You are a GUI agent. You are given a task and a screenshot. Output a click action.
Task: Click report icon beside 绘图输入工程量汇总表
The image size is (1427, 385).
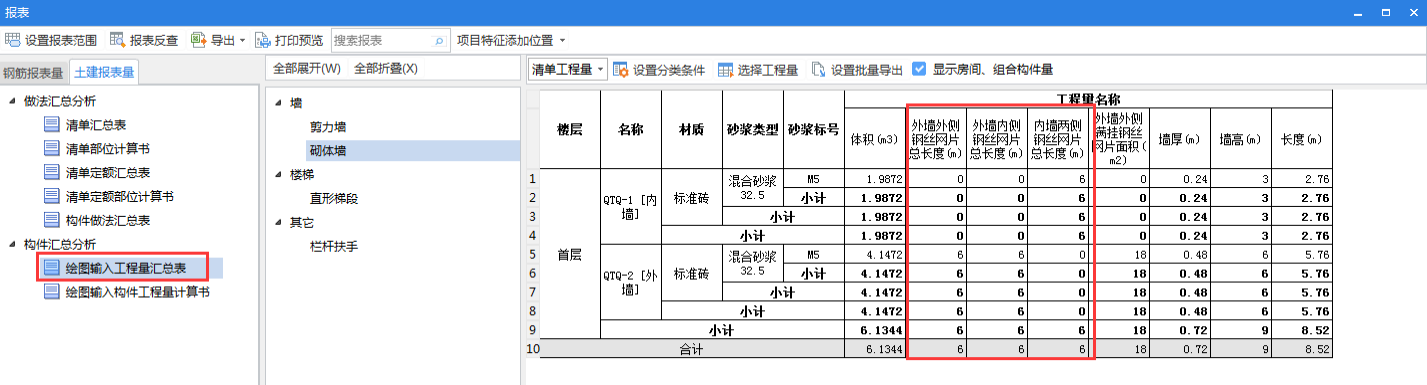click(x=52, y=268)
